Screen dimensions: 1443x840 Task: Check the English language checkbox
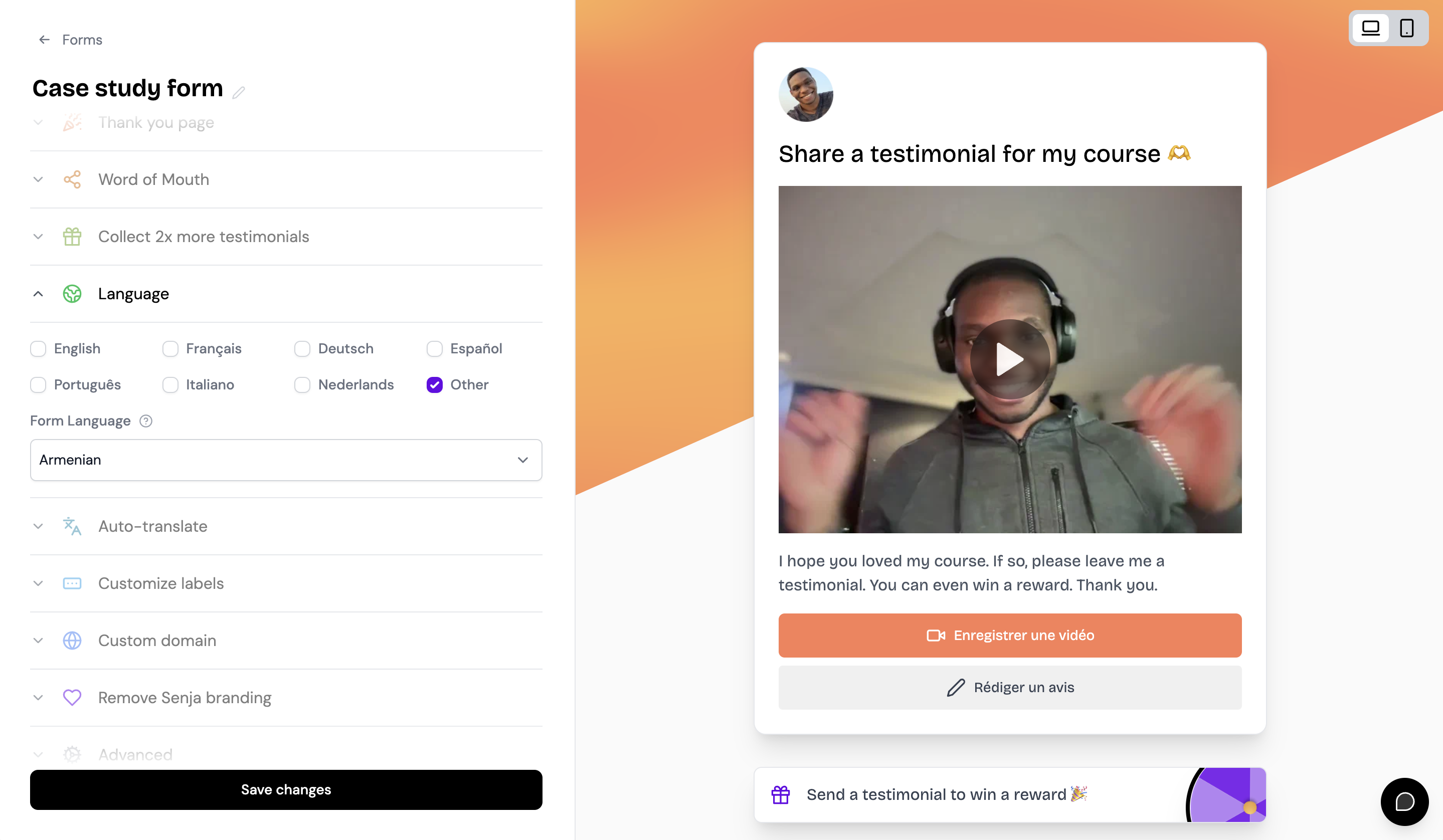39,348
